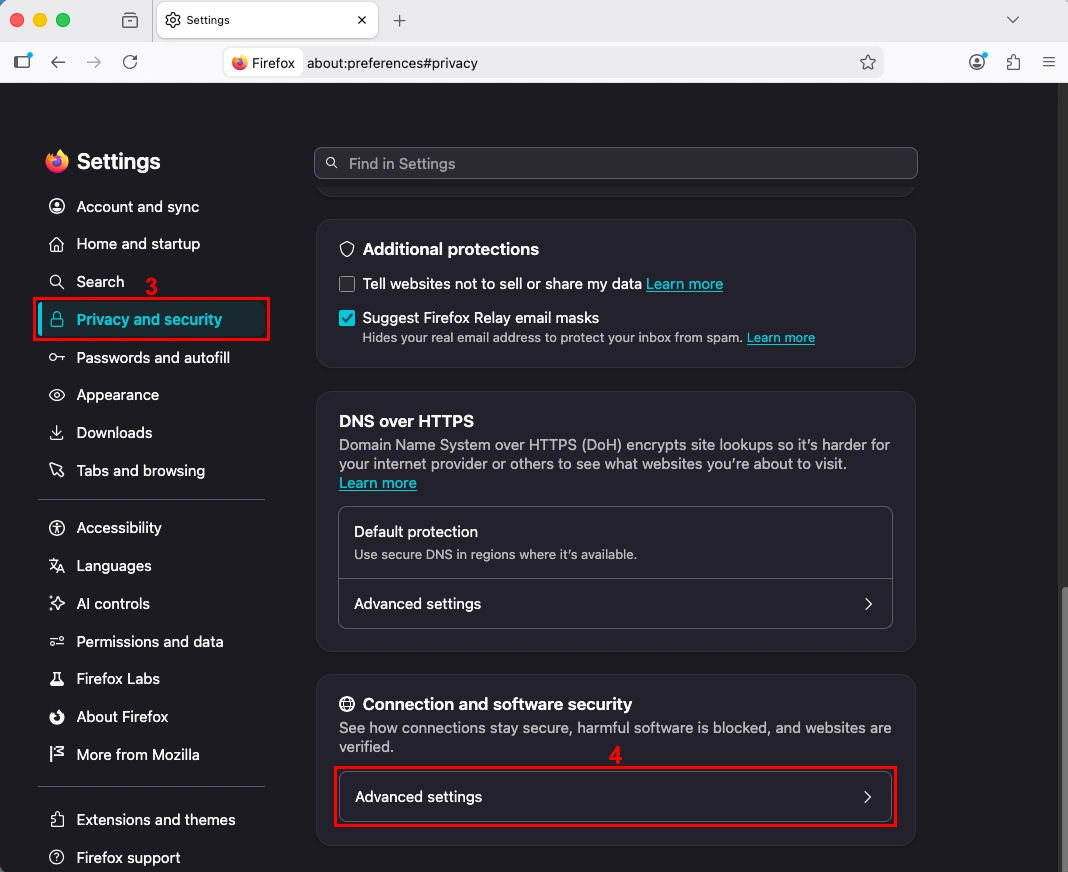Click the AI controls sparkle icon
The image size is (1068, 872).
[x=57, y=604]
